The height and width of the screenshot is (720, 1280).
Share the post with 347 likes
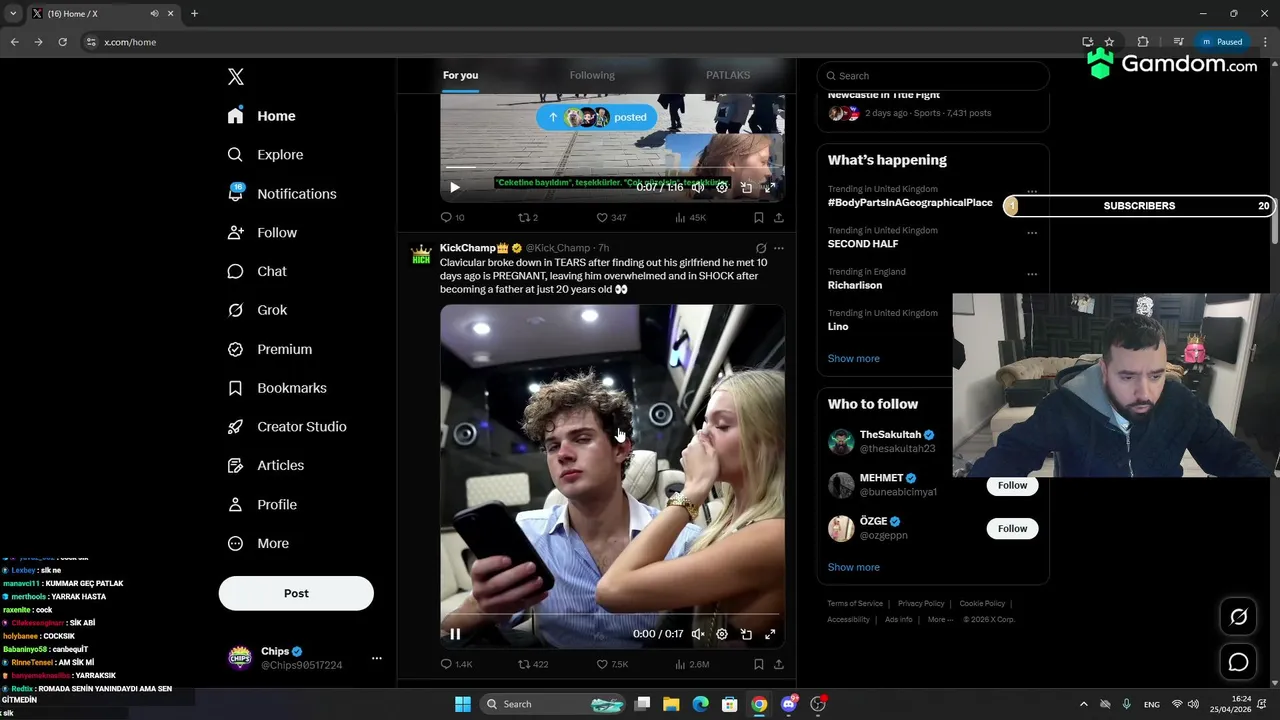coord(778,217)
